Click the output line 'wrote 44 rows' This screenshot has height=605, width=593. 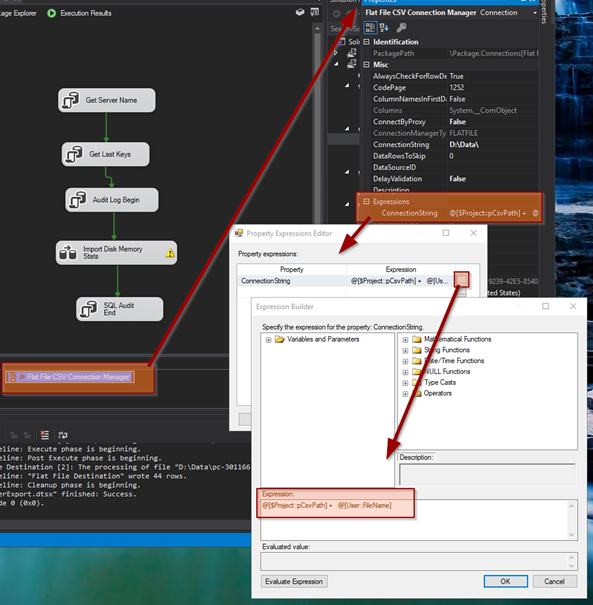pos(93,476)
